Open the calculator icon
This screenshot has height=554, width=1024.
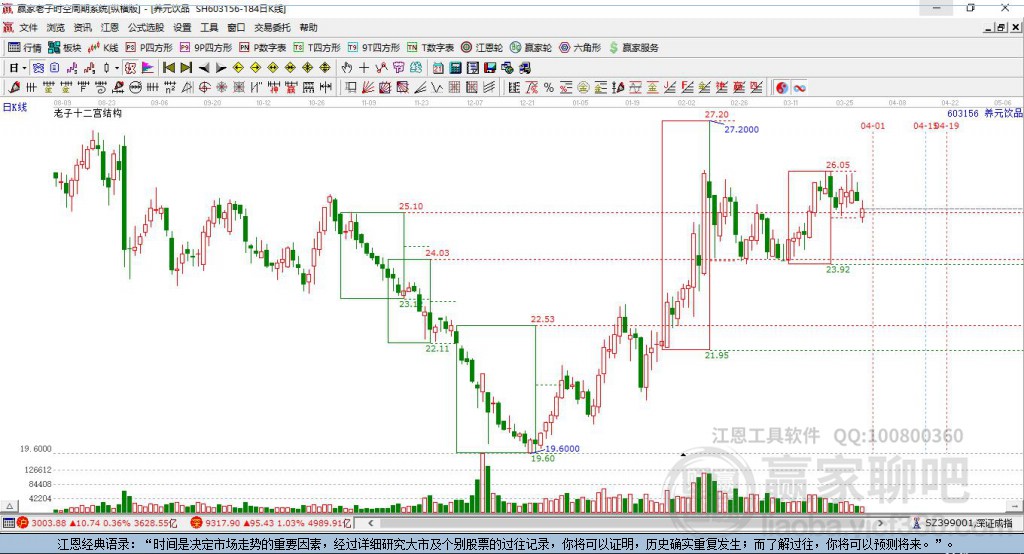(456, 68)
